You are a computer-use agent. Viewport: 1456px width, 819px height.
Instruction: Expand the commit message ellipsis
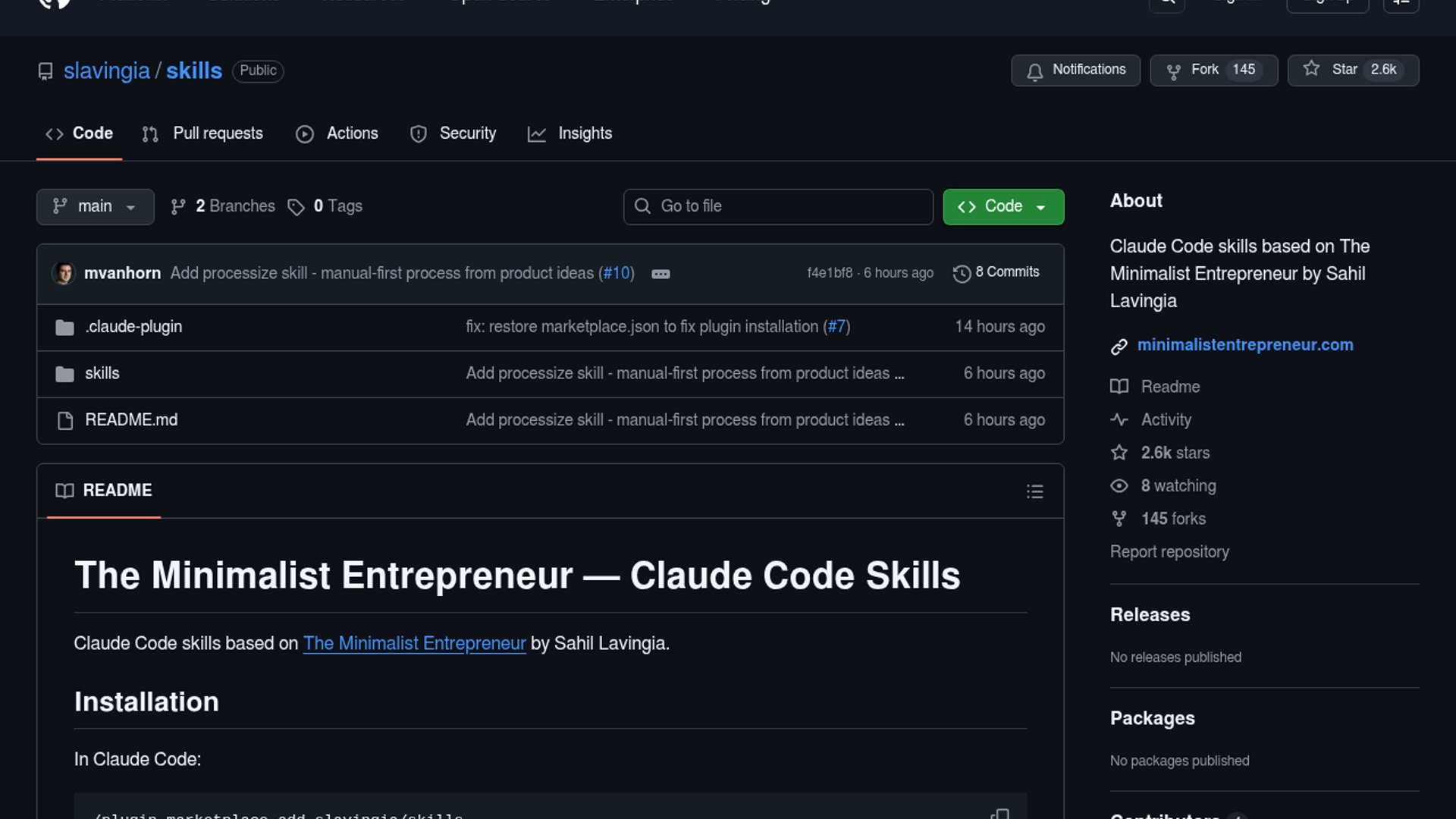pos(661,274)
